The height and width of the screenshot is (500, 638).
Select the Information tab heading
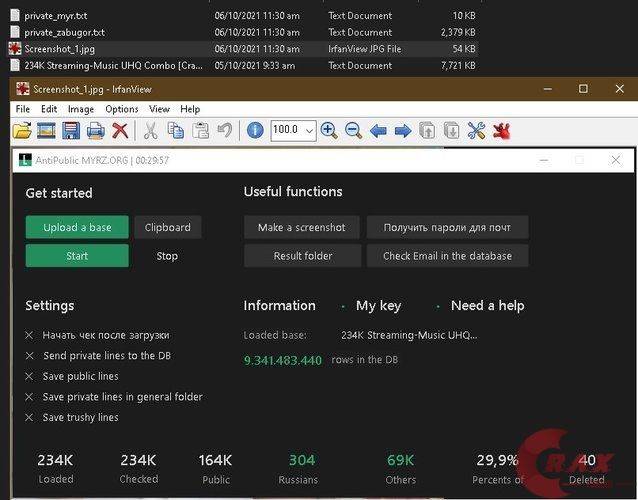click(280, 306)
